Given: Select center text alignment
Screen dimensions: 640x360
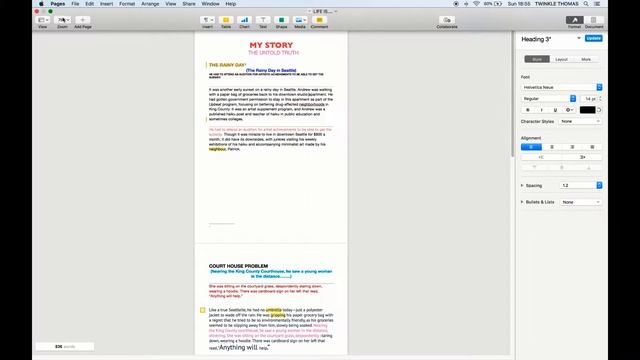Looking at the screenshot, I should pyautogui.click(x=551, y=147).
